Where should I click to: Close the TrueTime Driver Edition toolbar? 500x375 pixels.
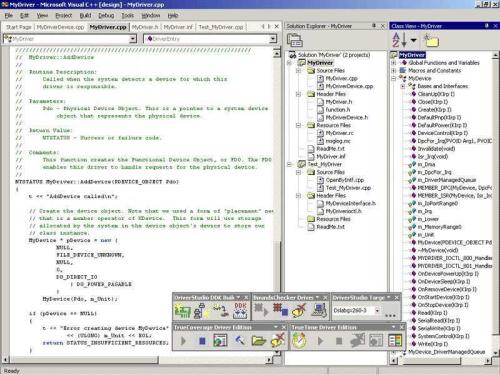point(401,327)
